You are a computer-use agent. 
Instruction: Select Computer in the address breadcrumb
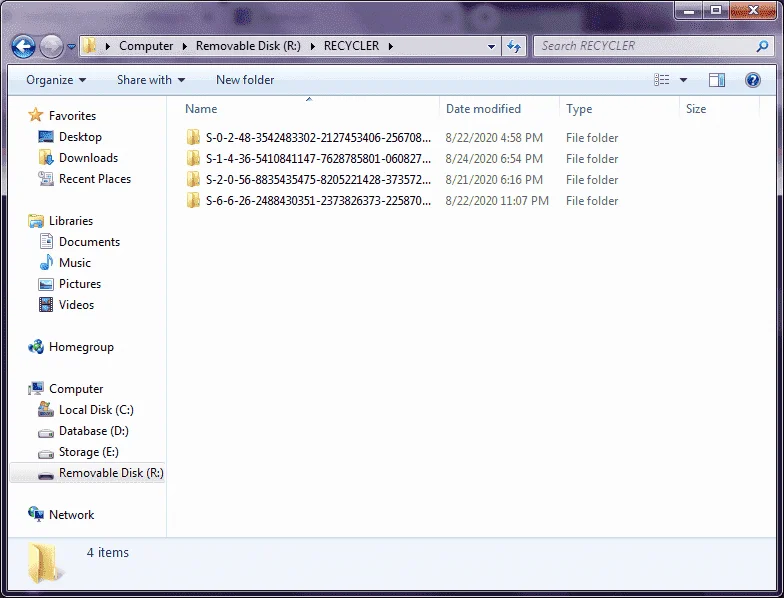pos(146,46)
